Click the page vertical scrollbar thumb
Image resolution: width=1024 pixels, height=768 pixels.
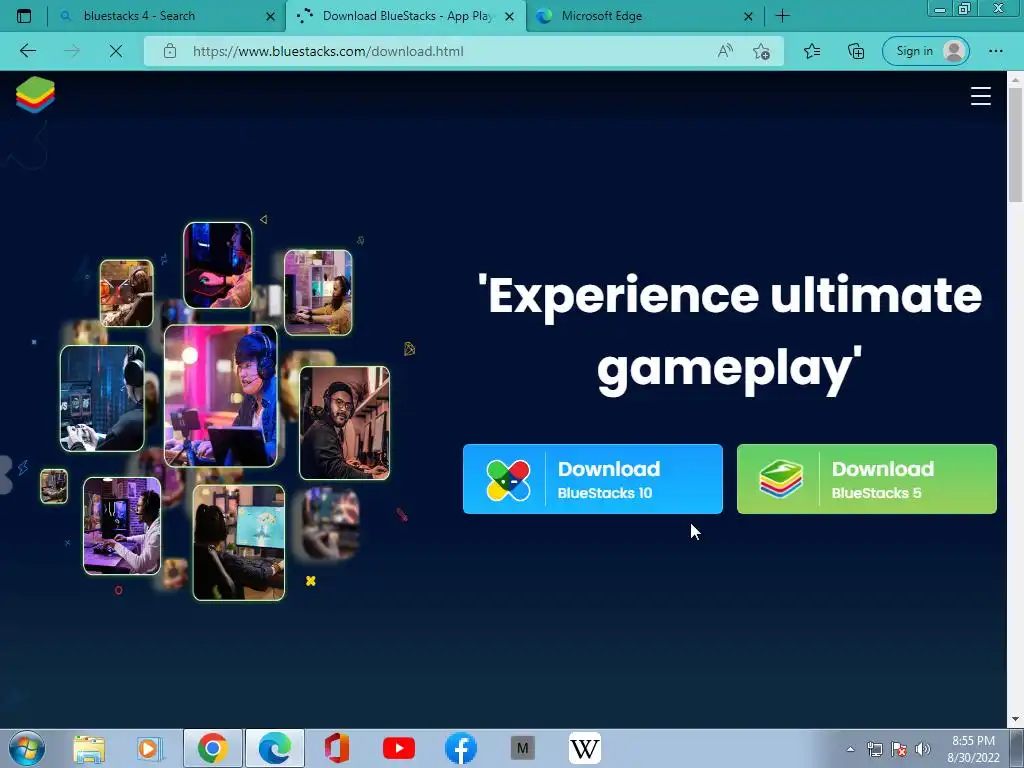[x=1015, y=144]
